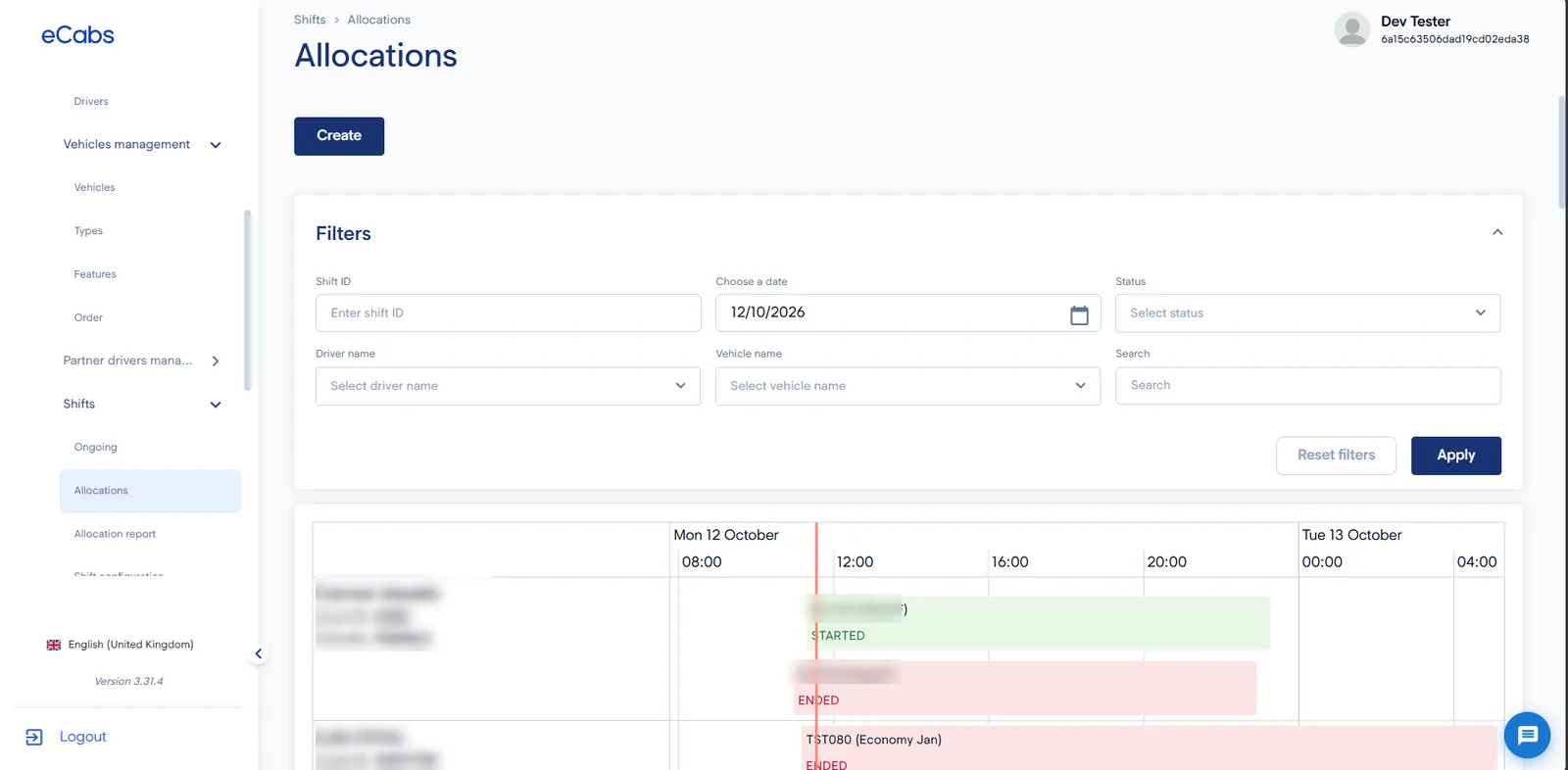Click the Logout link
Image resolution: width=1568 pixels, height=770 pixels.
tap(82, 737)
